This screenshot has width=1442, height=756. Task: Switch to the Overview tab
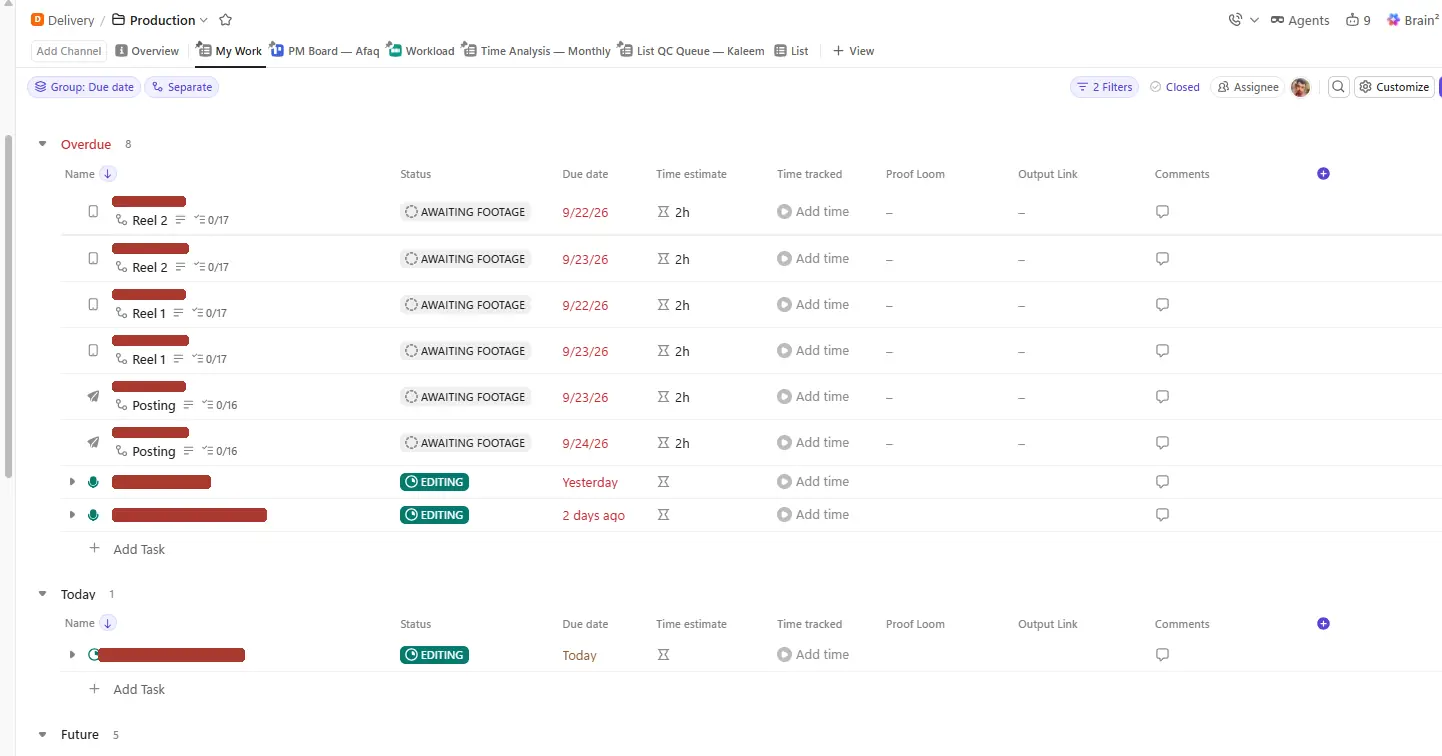pos(147,51)
